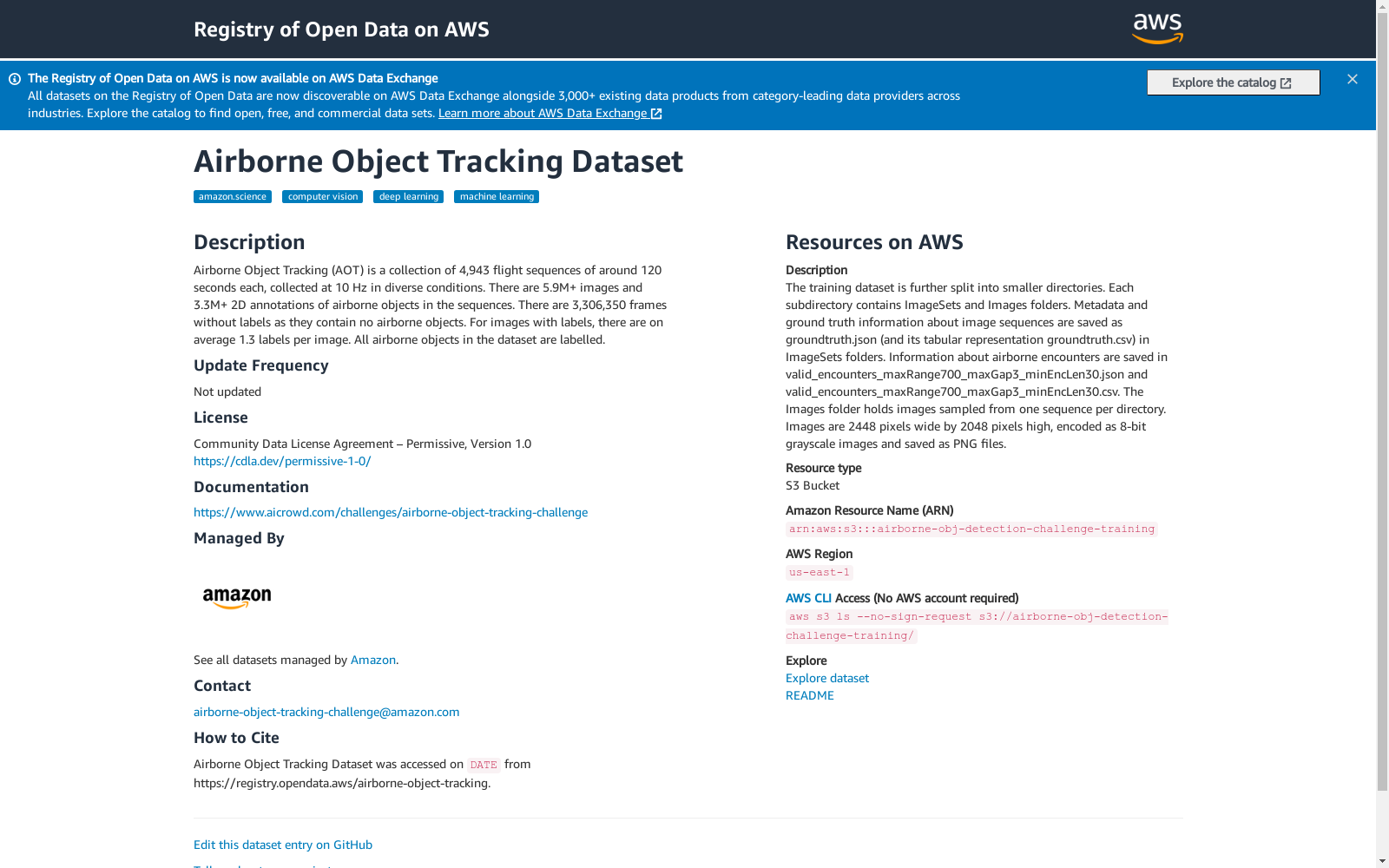Viewport: 1389px width, 868px height.
Task: Open the AWS CLI link
Action: point(808,598)
